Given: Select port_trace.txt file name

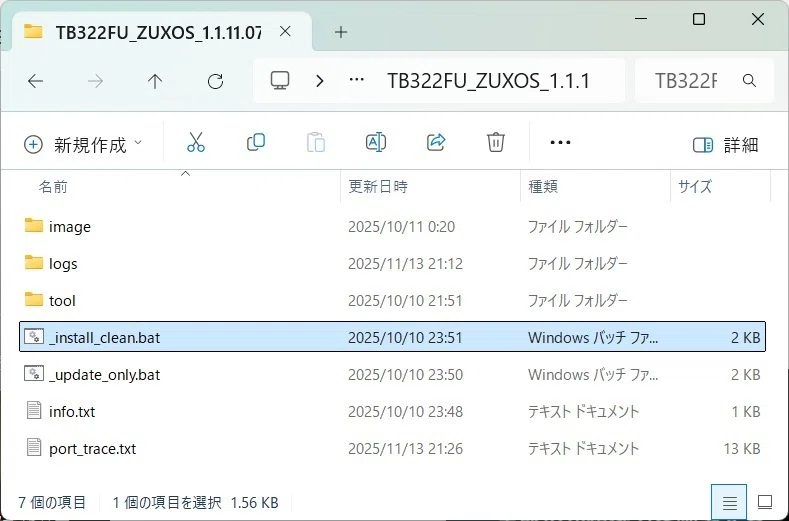Looking at the screenshot, I should (x=92, y=449).
